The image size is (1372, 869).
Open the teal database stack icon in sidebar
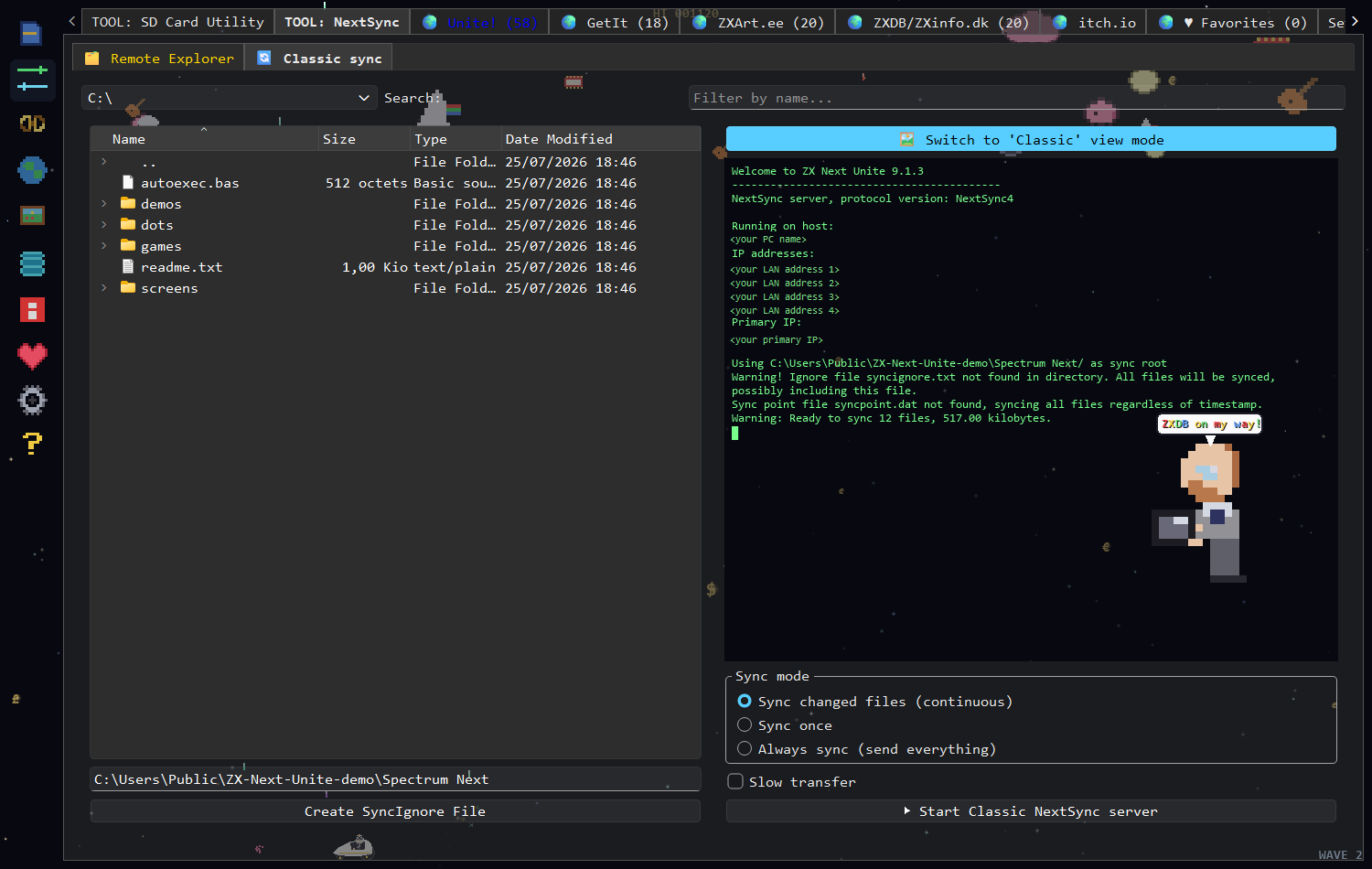(32, 263)
